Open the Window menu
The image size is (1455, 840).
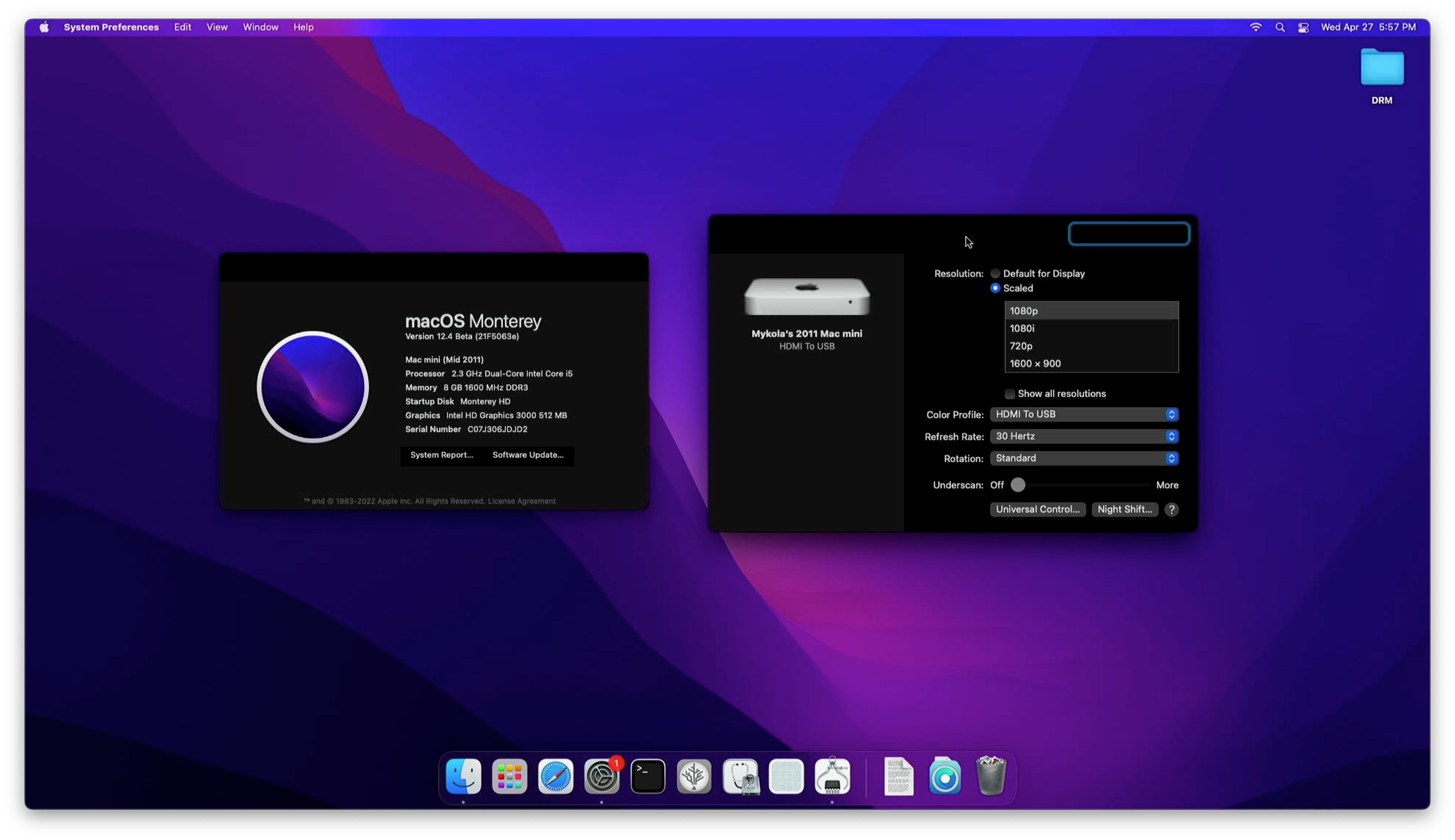260,27
